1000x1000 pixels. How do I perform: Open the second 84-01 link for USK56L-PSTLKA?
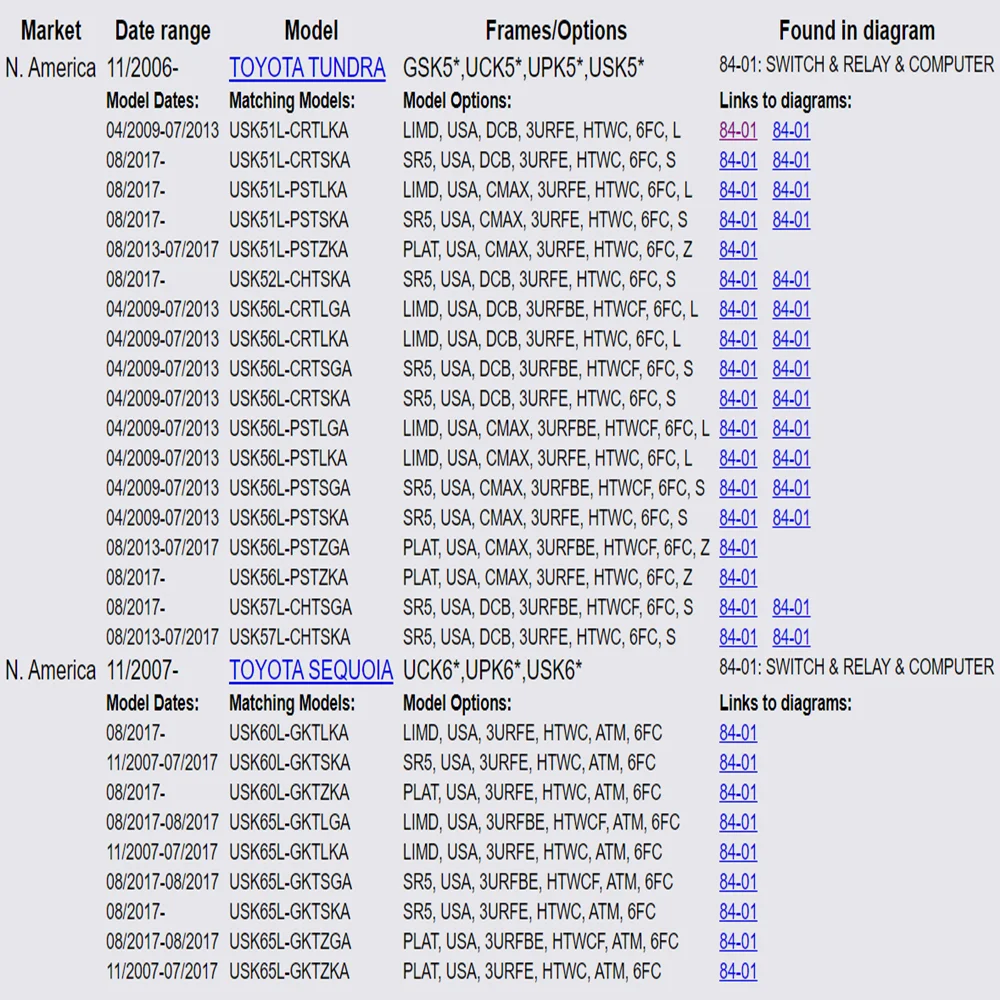click(x=791, y=458)
